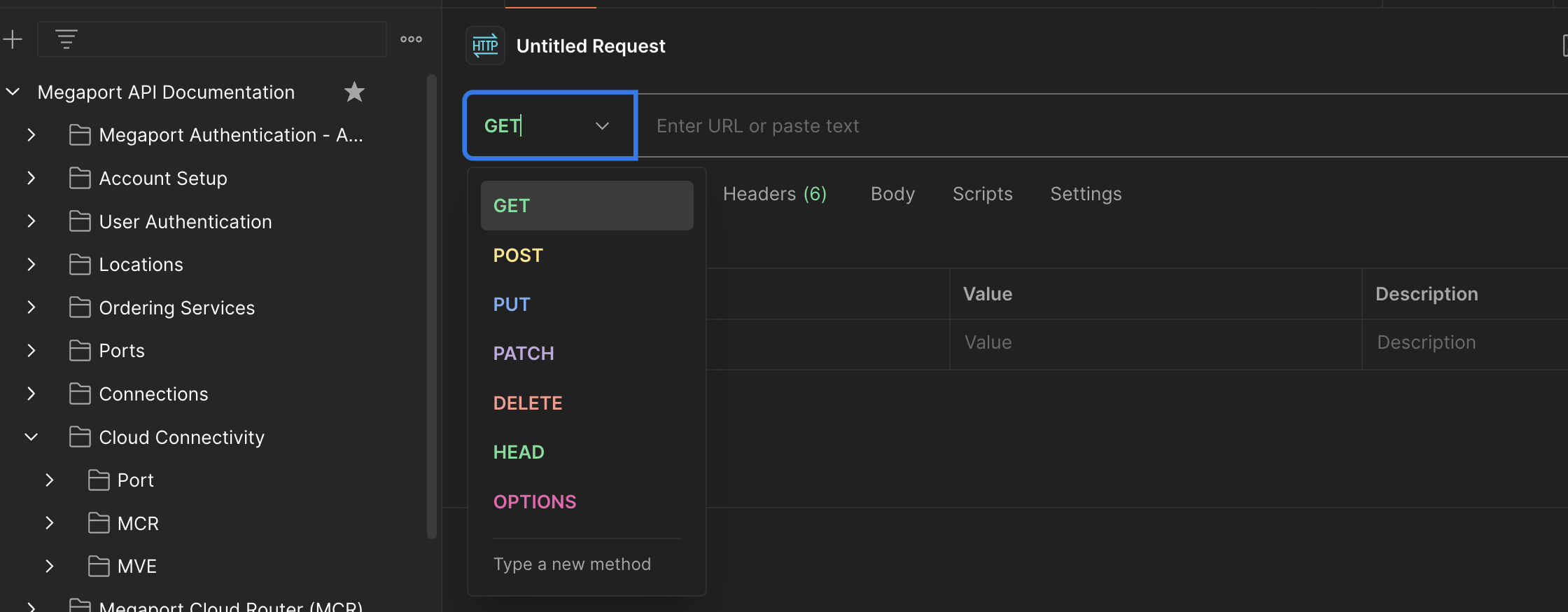Viewport: 1568px width, 612px height.
Task: Open the three-dots options menu in sidebar
Action: 411,39
